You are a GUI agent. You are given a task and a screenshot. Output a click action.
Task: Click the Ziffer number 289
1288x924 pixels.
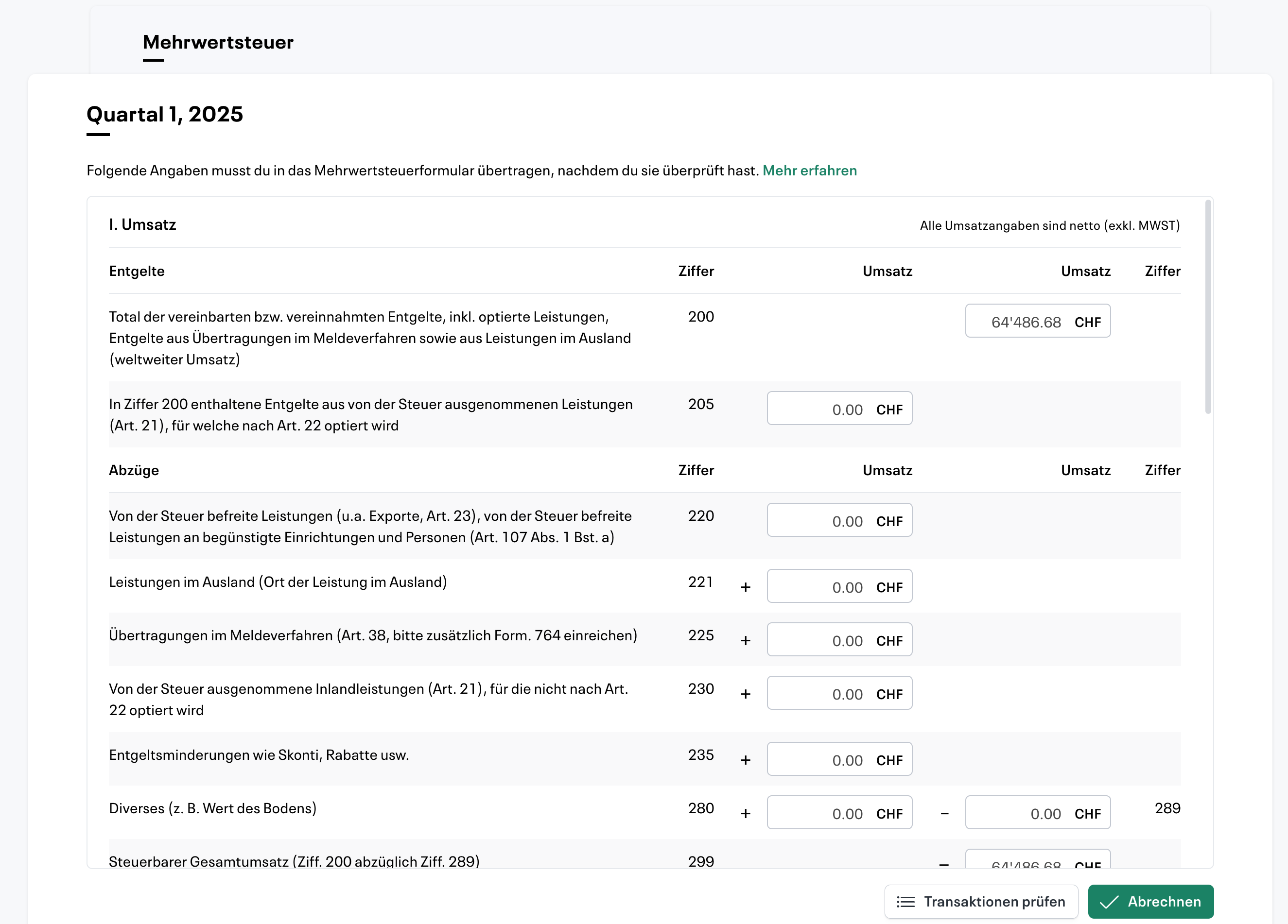click(1167, 808)
